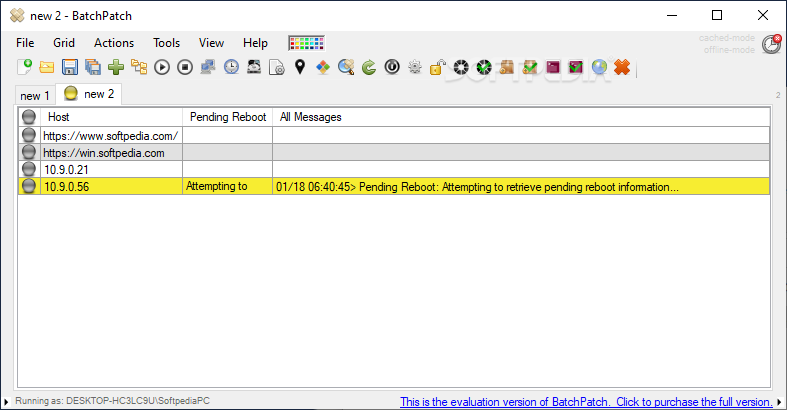Open the Actions menu
Image resolution: width=787 pixels, height=410 pixels.
tap(114, 43)
